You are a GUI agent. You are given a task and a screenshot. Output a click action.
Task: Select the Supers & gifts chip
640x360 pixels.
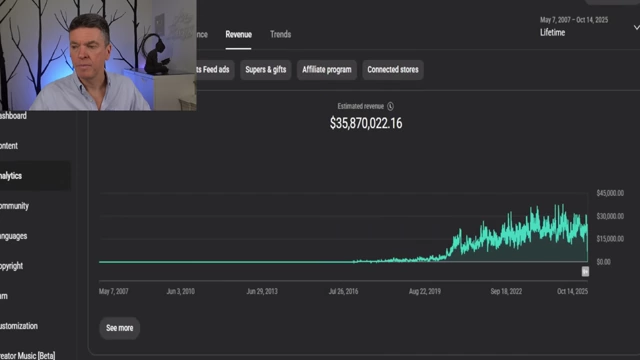pyautogui.click(x=266, y=70)
